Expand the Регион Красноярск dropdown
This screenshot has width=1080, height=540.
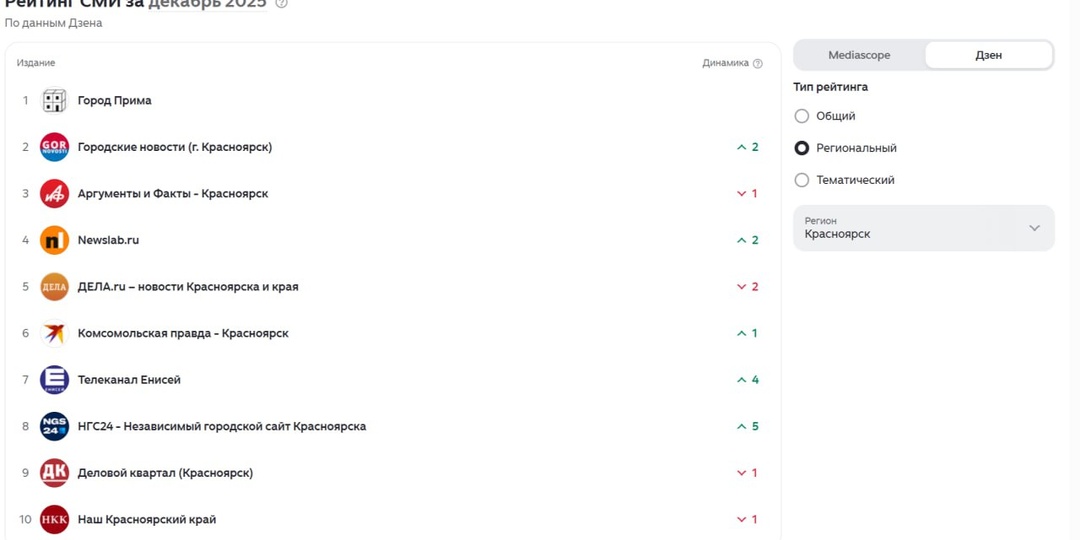pyautogui.click(x=924, y=228)
